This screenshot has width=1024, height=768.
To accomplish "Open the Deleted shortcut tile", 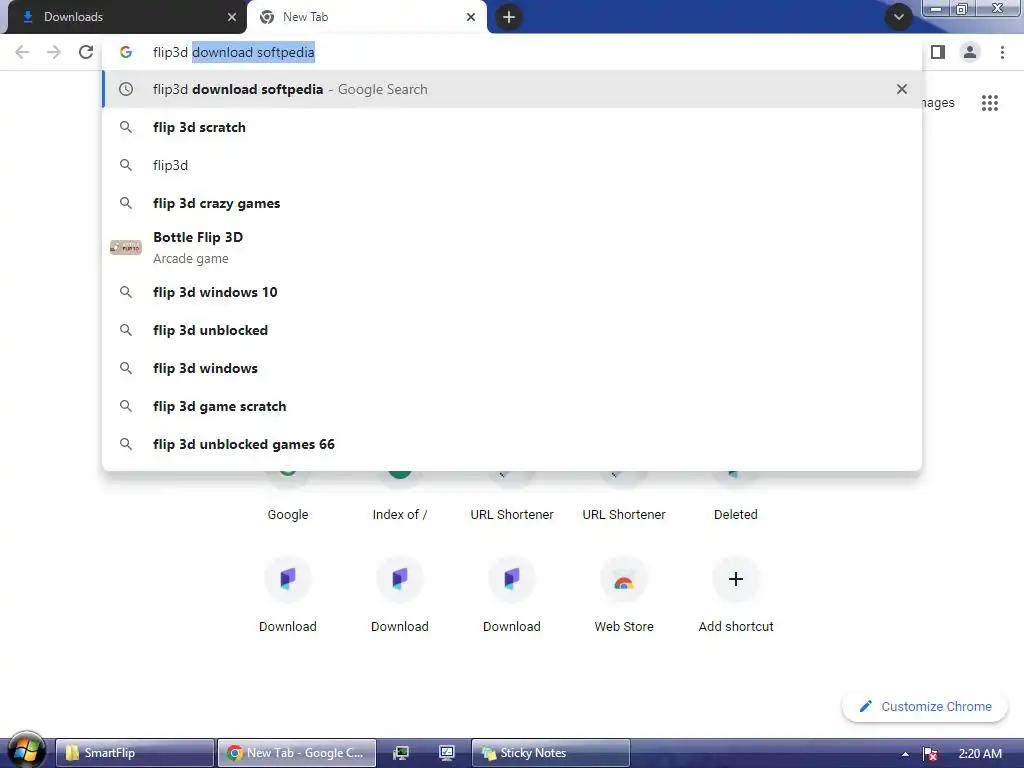I will [735, 496].
